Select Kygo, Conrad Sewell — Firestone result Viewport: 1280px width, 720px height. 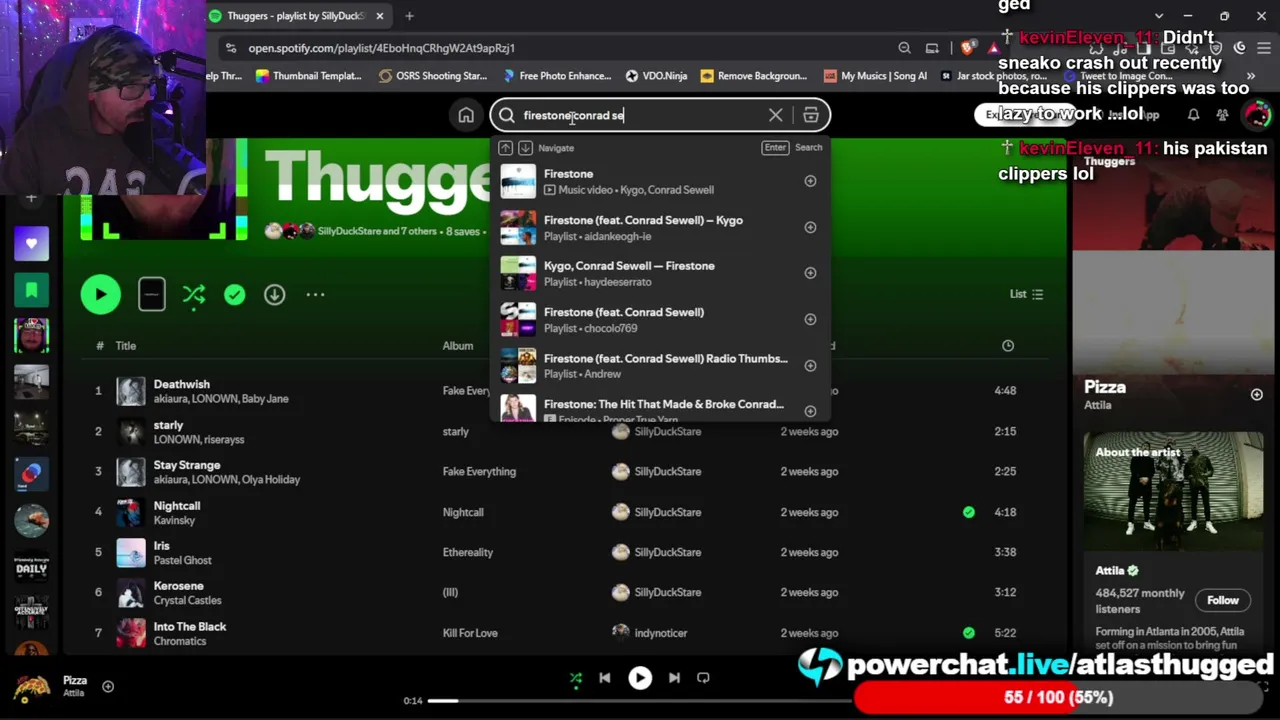[x=659, y=273]
